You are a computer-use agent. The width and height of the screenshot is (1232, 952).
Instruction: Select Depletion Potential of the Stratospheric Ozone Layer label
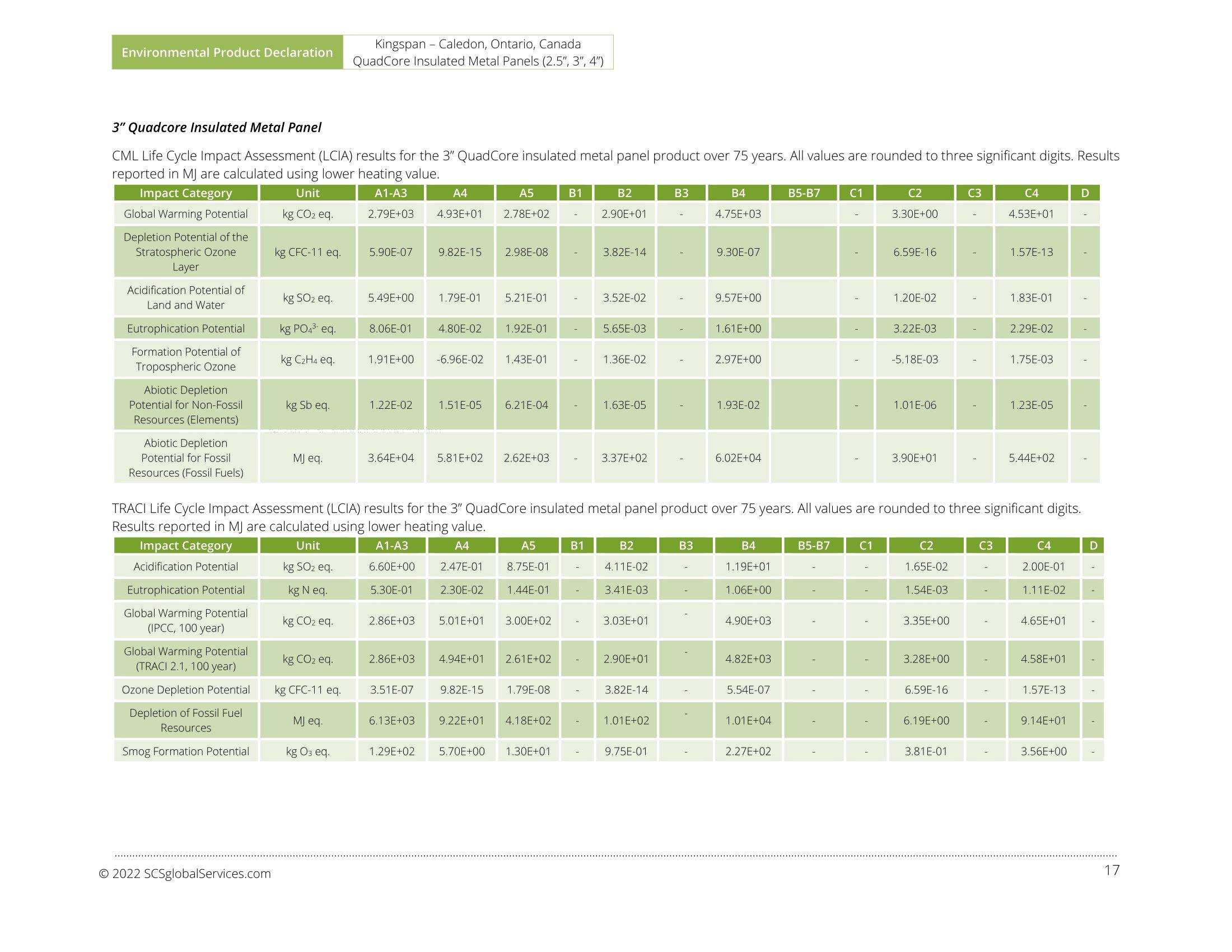coord(185,252)
